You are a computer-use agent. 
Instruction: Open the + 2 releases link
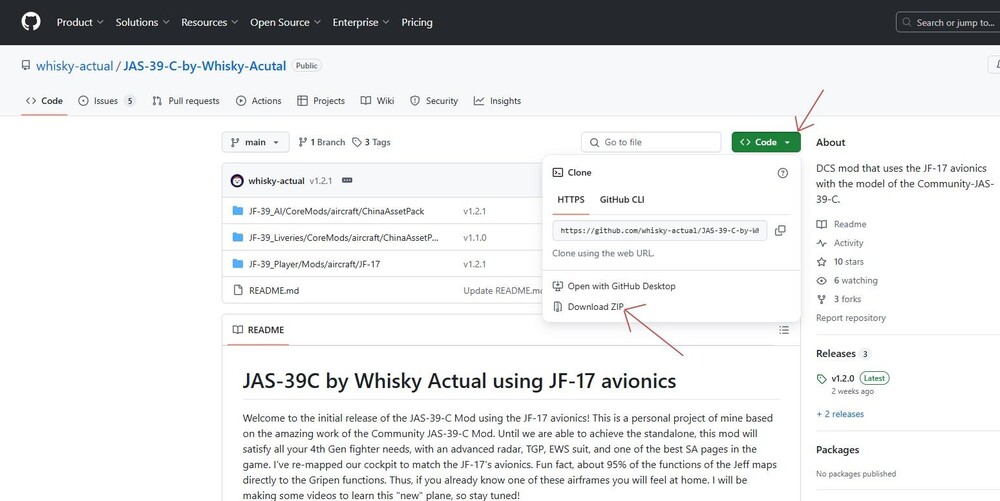(840, 414)
